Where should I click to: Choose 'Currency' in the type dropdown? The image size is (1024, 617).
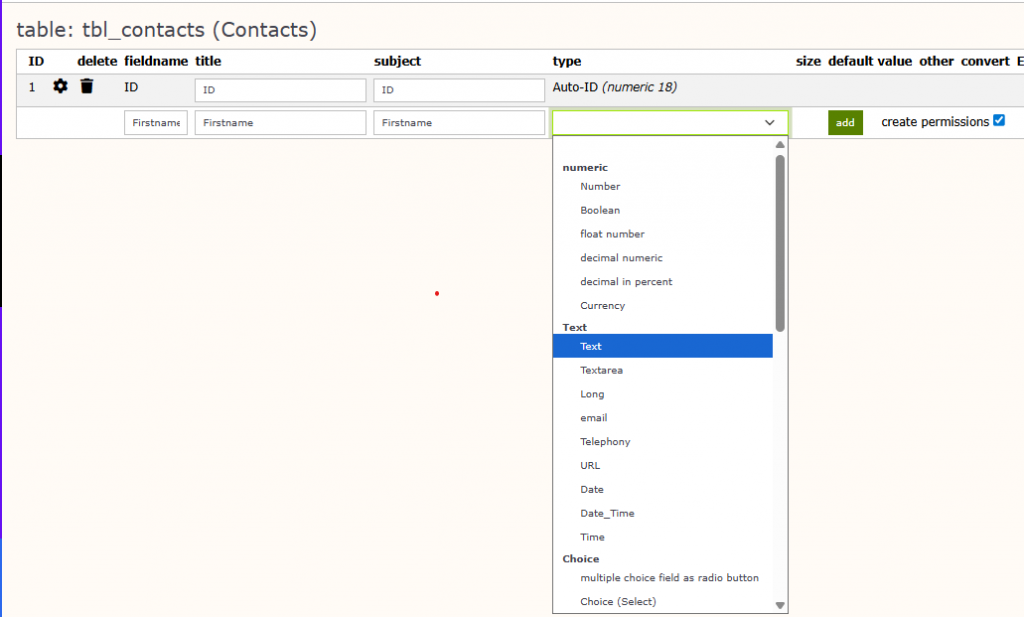click(602, 306)
